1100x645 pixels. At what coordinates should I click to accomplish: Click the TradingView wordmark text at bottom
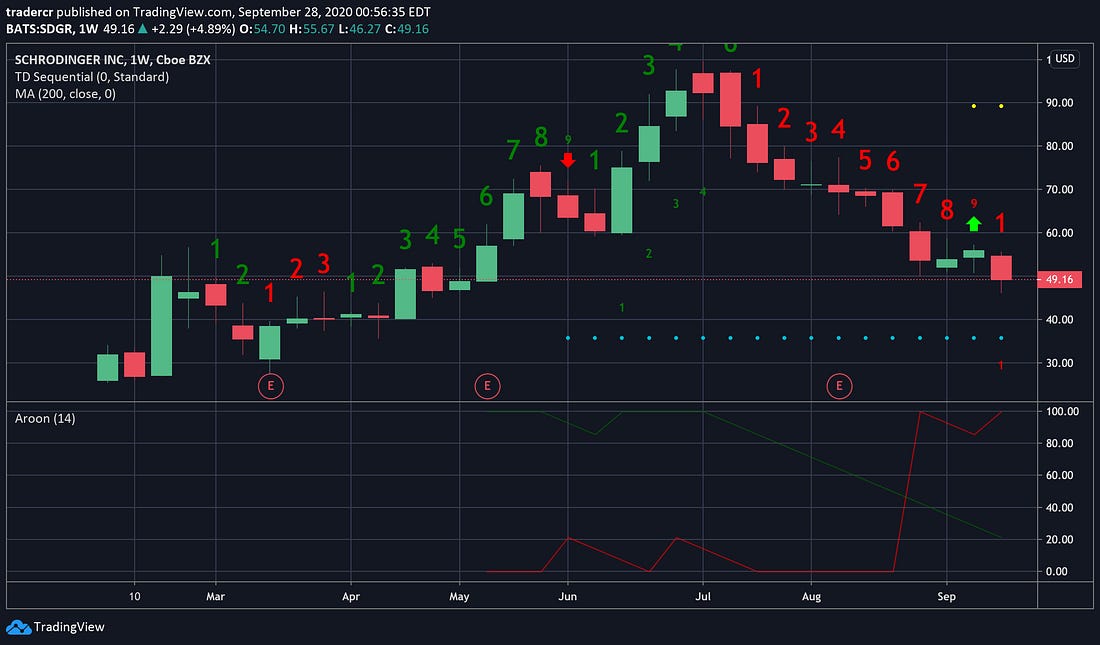point(69,627)
